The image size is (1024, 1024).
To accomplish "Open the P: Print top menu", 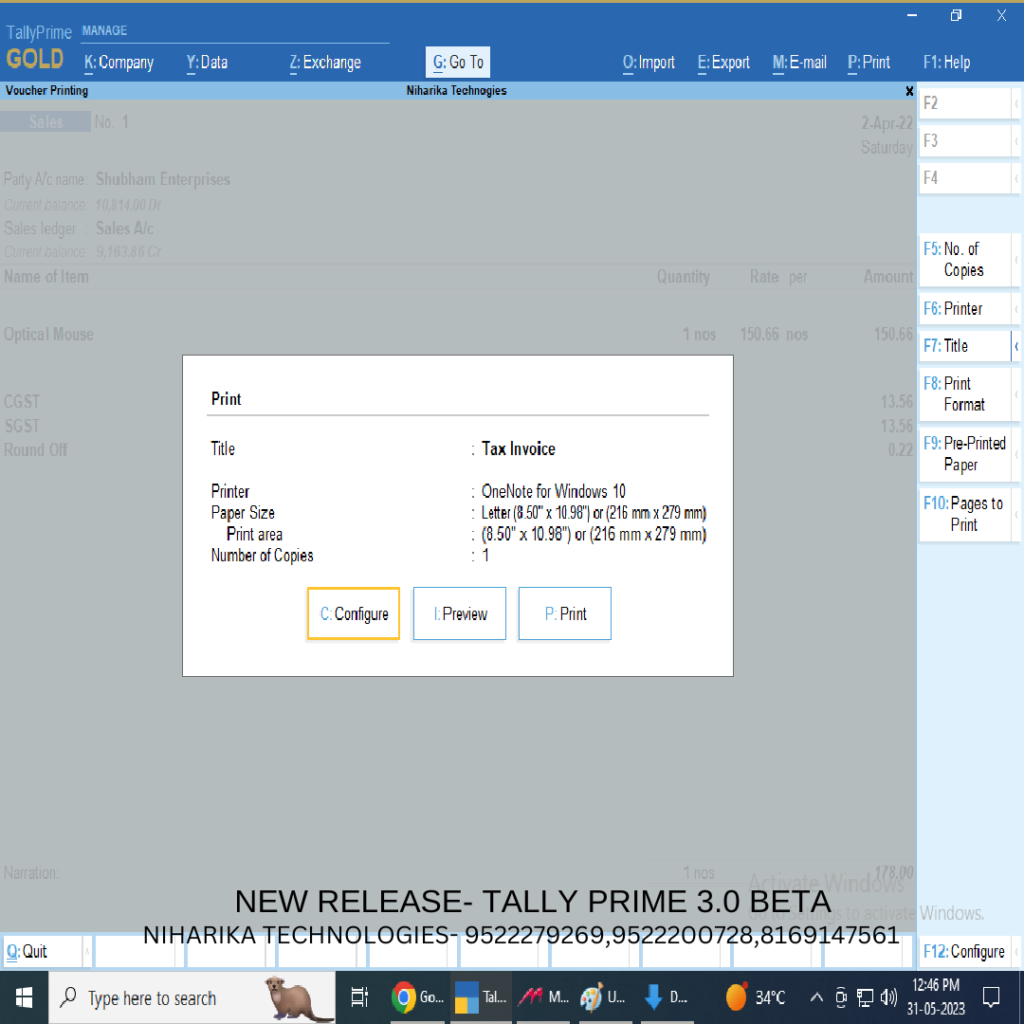I will pyautogui.click(x=869, y=63).
